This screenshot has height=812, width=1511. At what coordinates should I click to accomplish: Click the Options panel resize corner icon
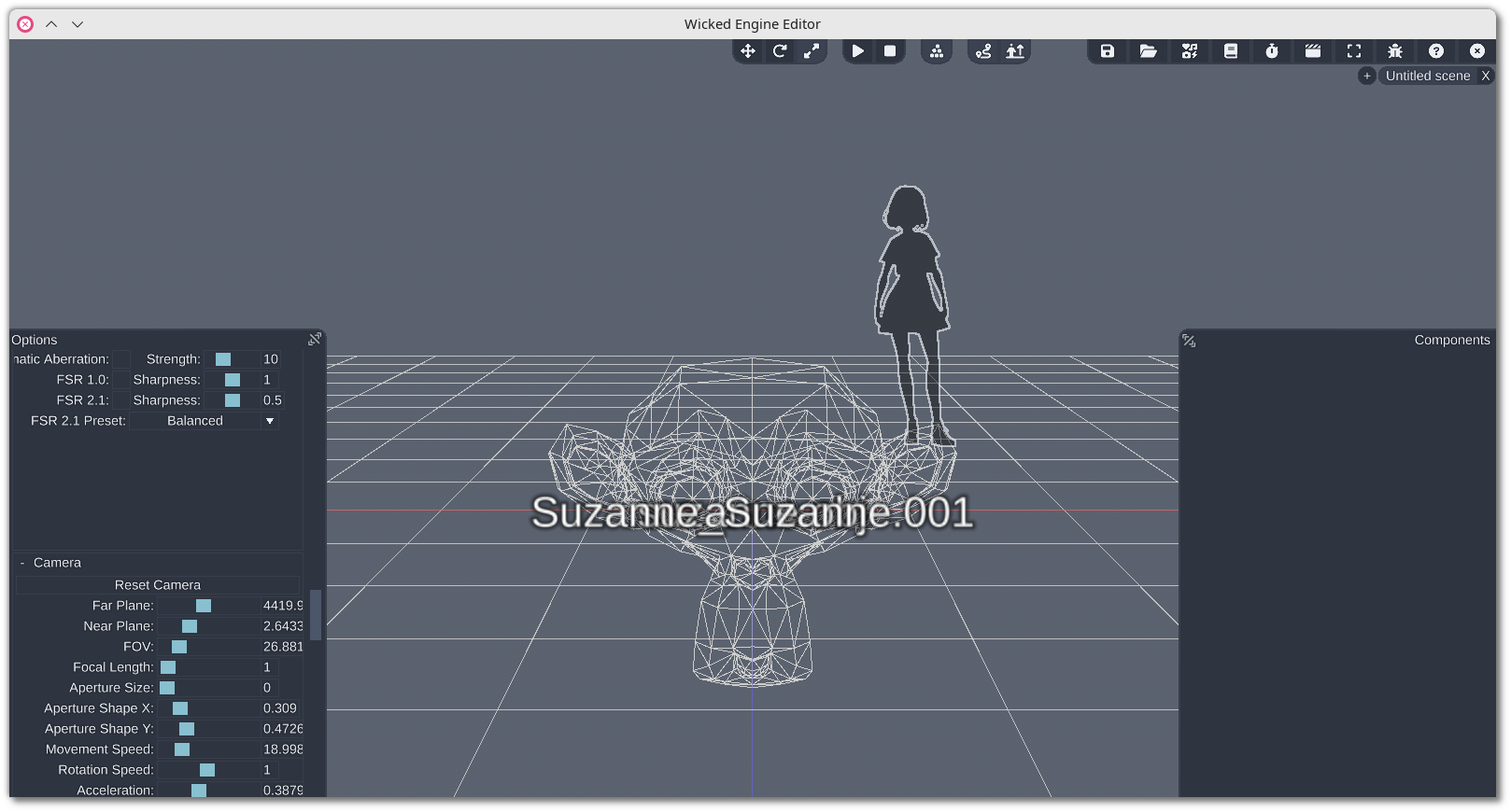pos(315,339)
